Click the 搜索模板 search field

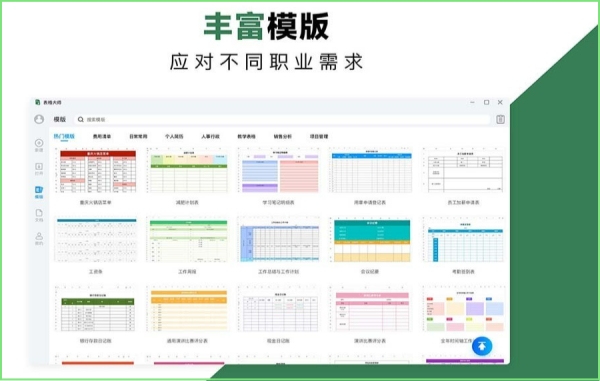click(x=282, y=119)
